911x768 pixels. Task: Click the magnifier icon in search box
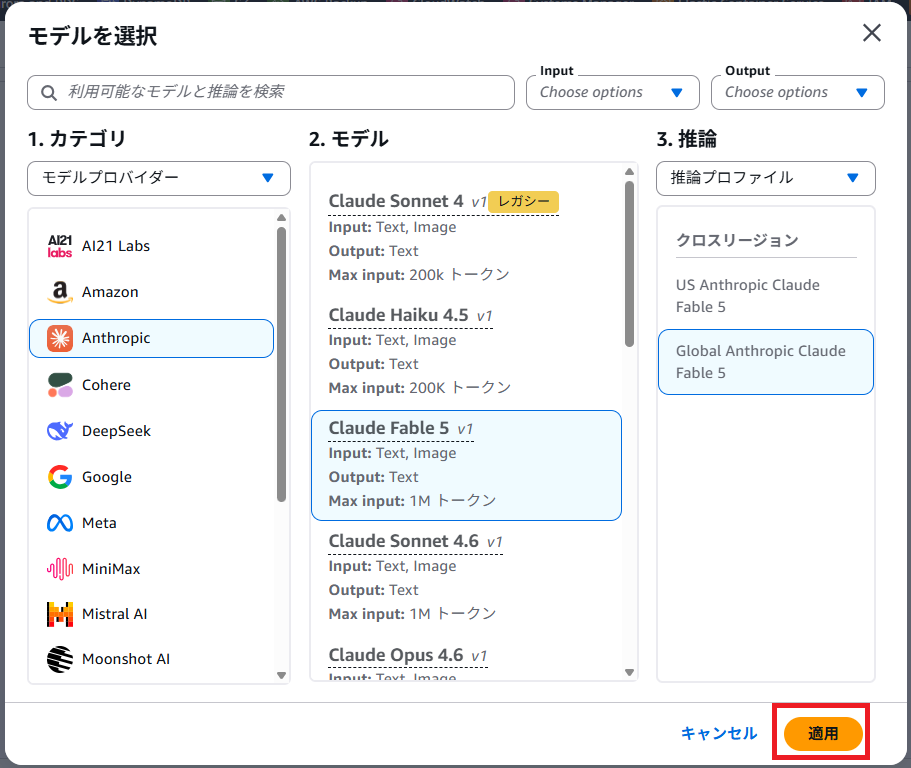(49, 92)
